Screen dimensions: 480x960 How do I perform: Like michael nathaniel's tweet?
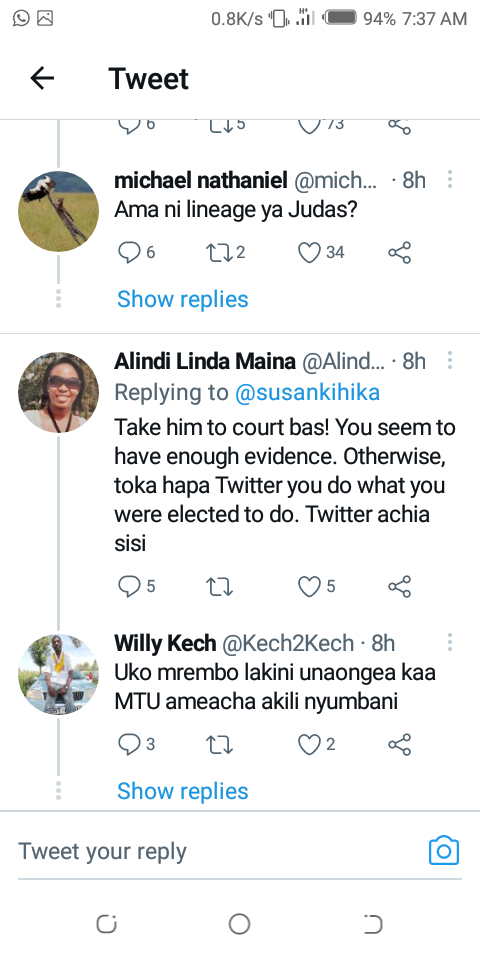coord(310,252)
